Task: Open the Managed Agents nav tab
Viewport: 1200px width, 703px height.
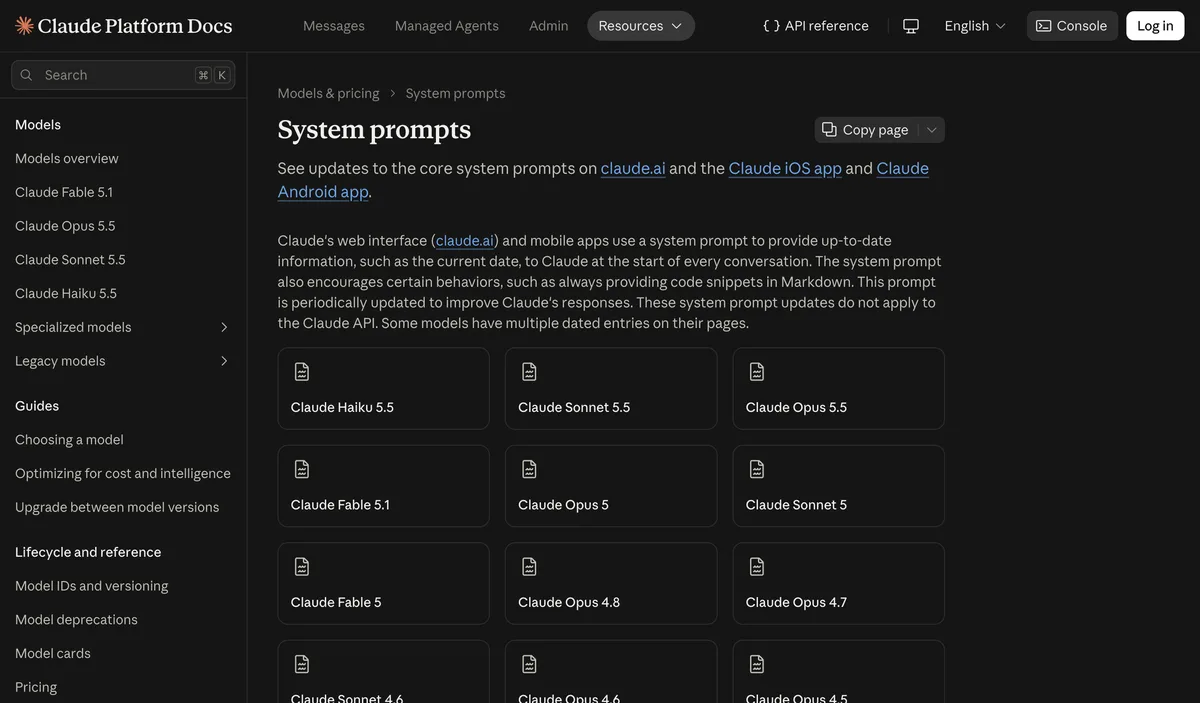Action: point(447,26)
